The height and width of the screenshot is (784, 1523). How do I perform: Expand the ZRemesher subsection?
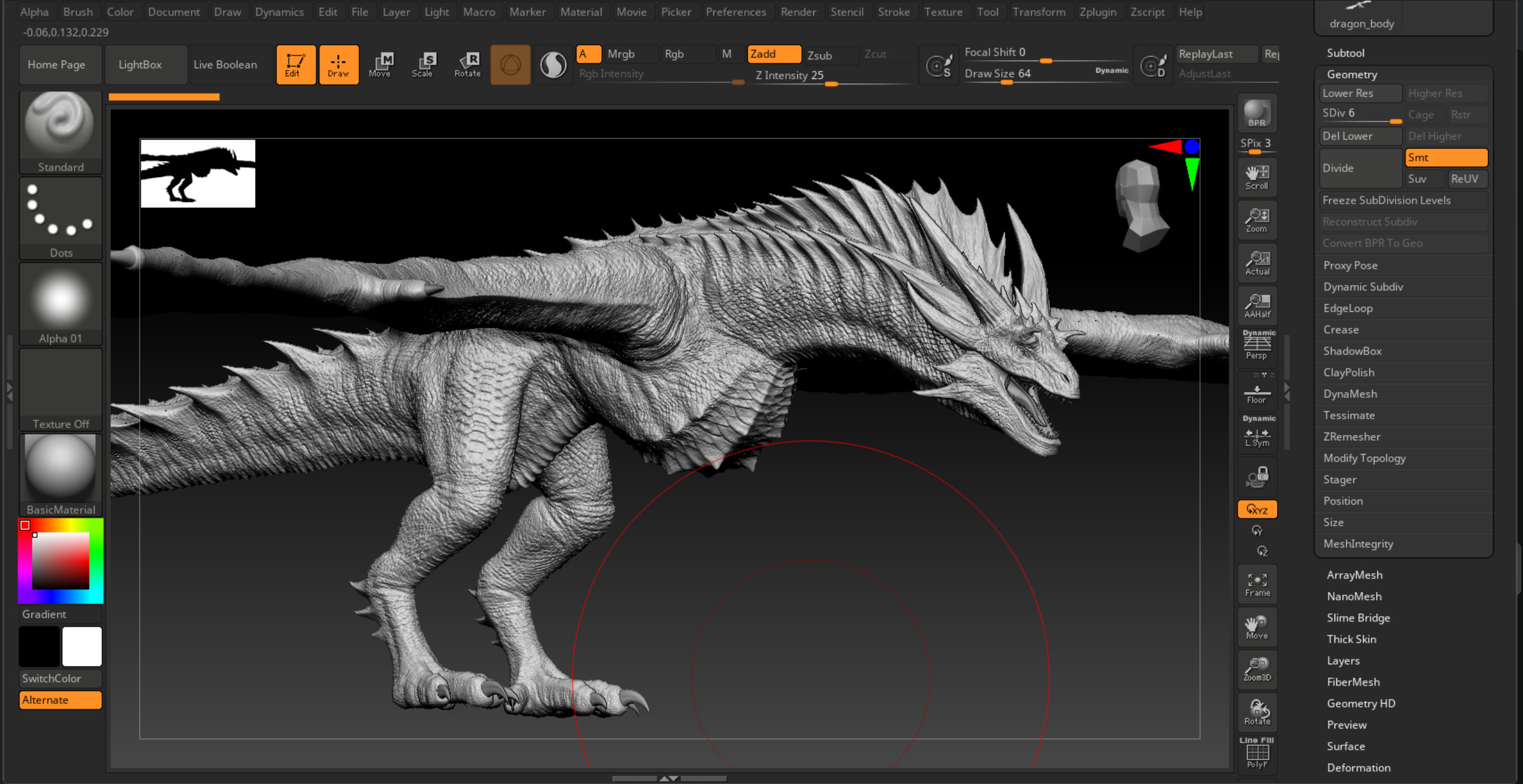coord(1352,437)
